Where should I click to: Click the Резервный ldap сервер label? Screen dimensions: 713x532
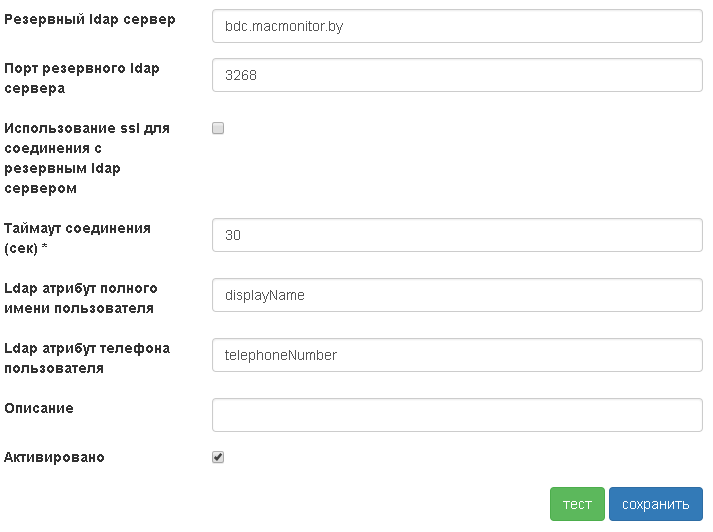(90, 20)
